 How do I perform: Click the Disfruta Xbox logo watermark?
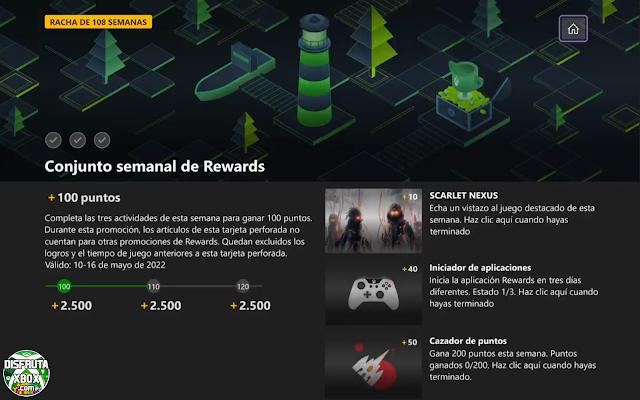click(26, 373)
